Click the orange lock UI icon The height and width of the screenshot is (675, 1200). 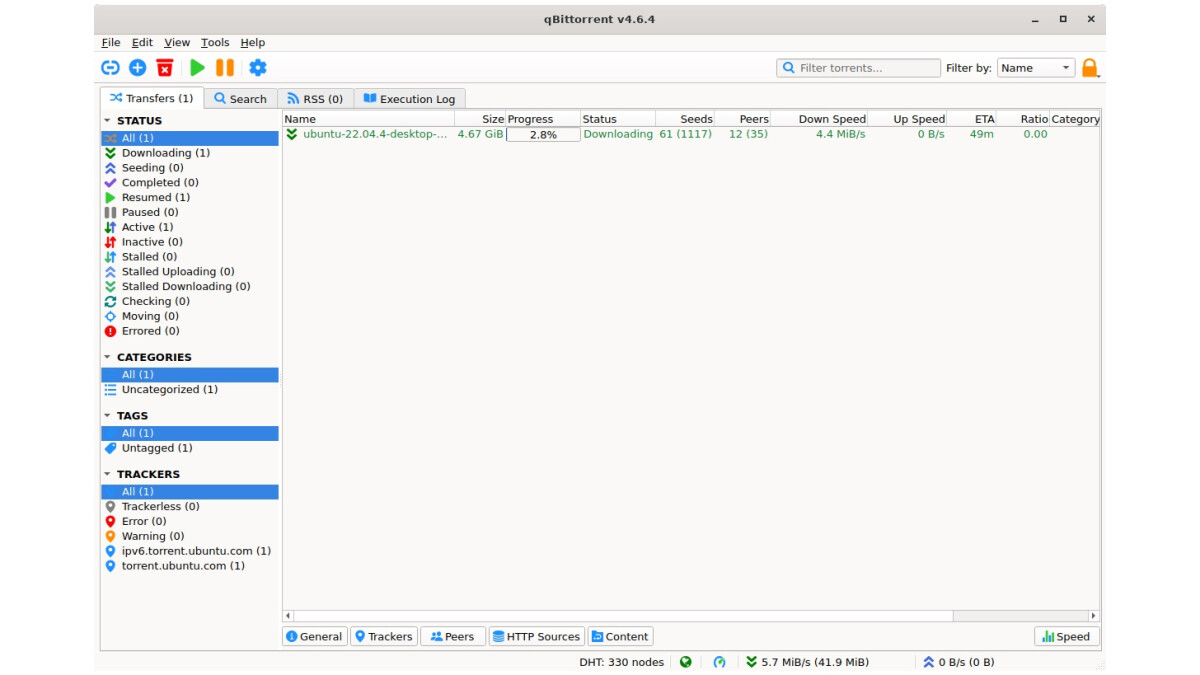point(1090,68)
